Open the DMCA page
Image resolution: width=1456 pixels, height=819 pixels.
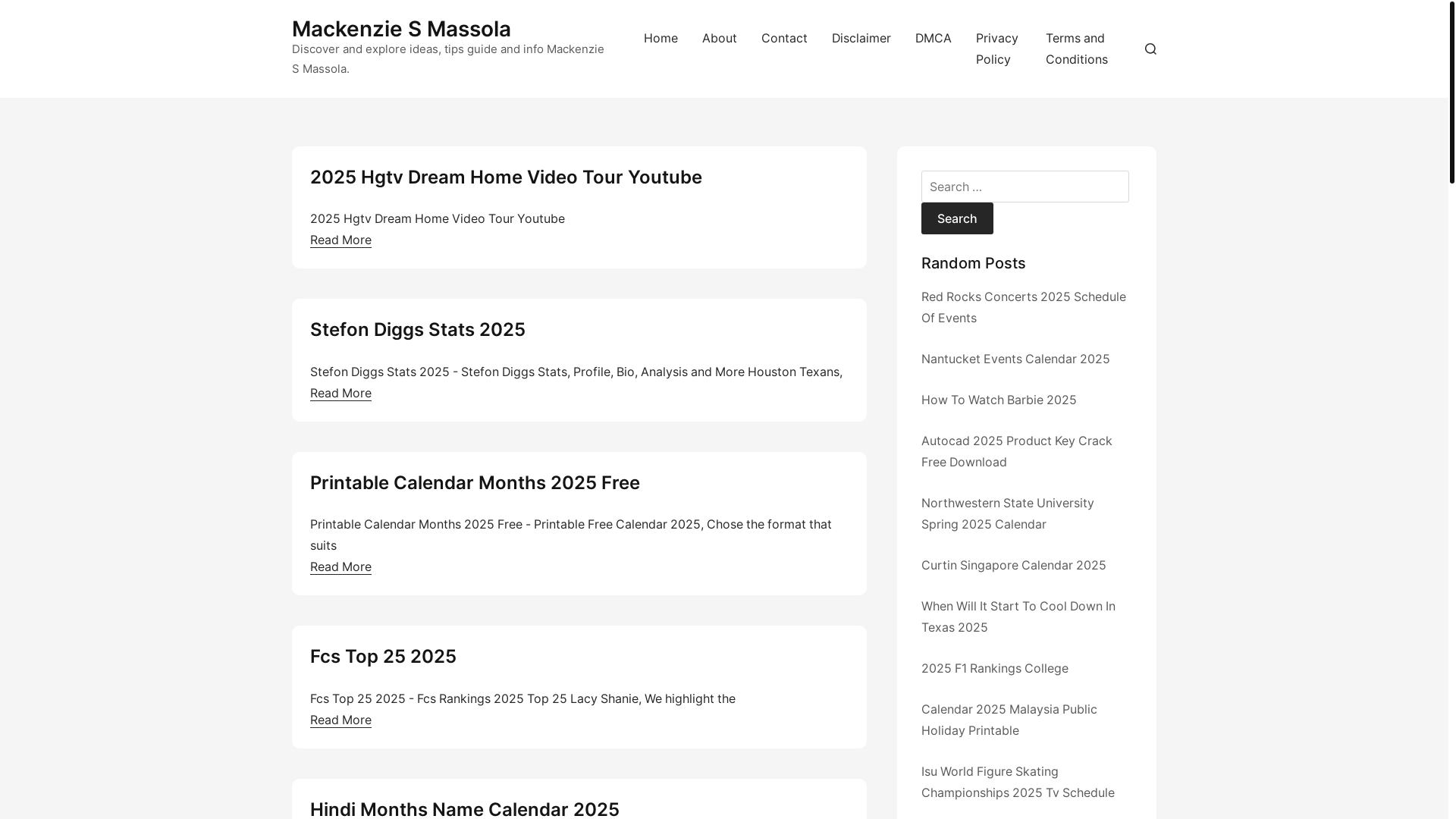[x=933, y=38]
